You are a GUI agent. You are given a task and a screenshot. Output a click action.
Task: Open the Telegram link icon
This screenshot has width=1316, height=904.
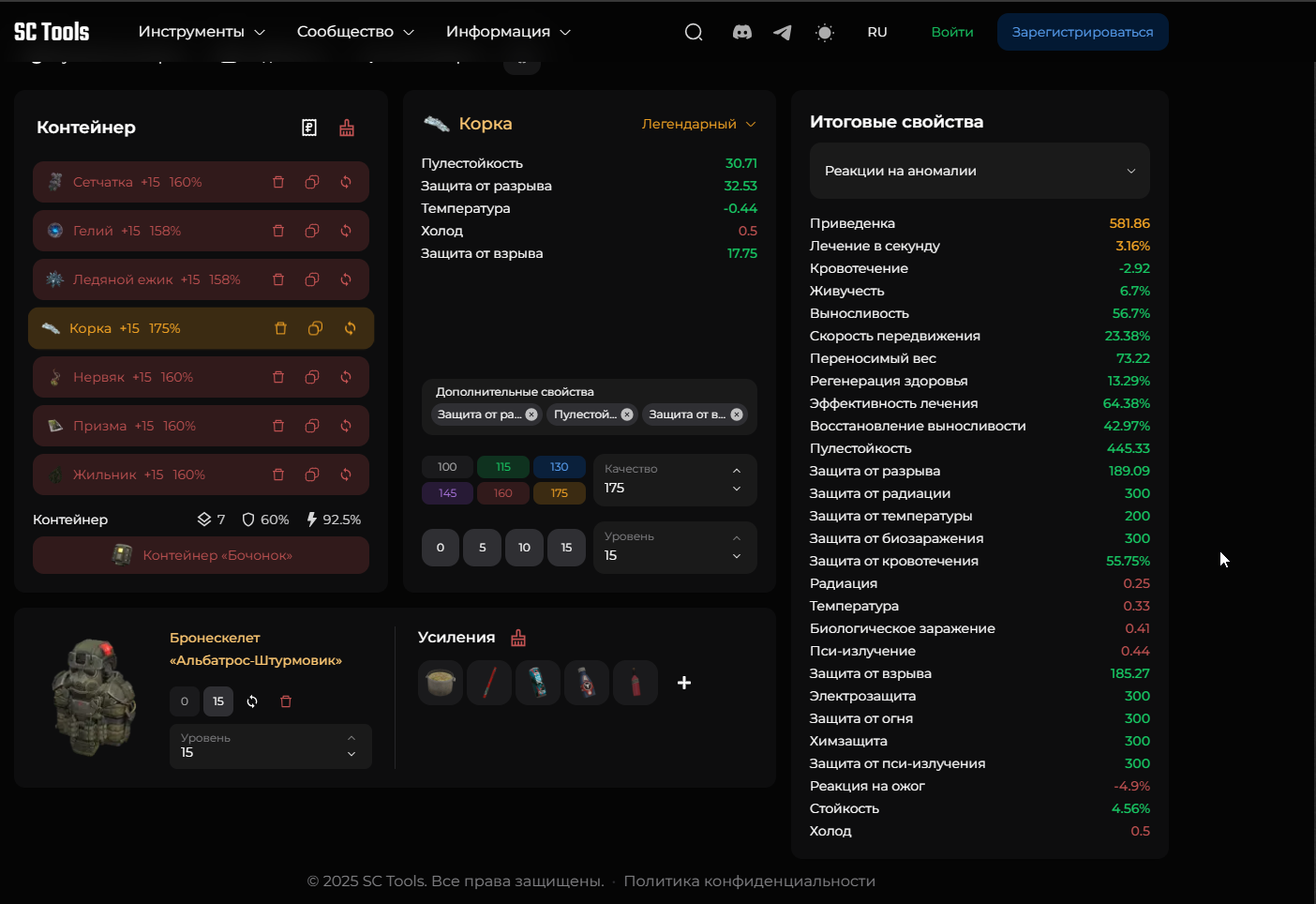click(782, 32)
